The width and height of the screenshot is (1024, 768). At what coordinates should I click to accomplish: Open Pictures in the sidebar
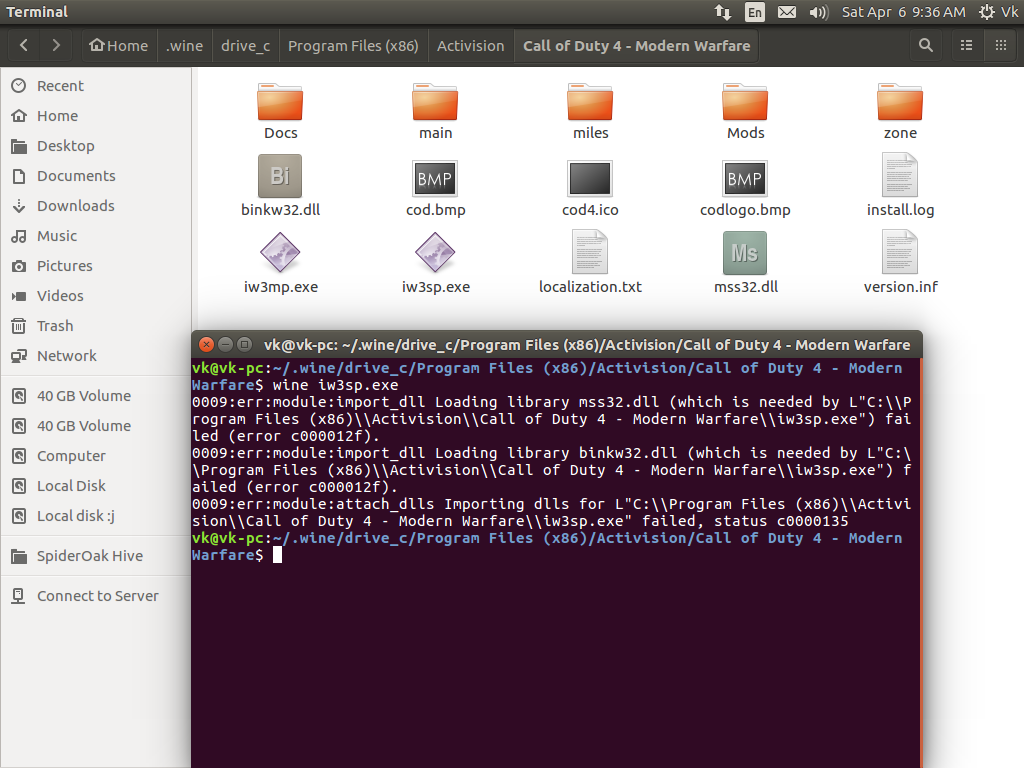[x=96, y=266]
